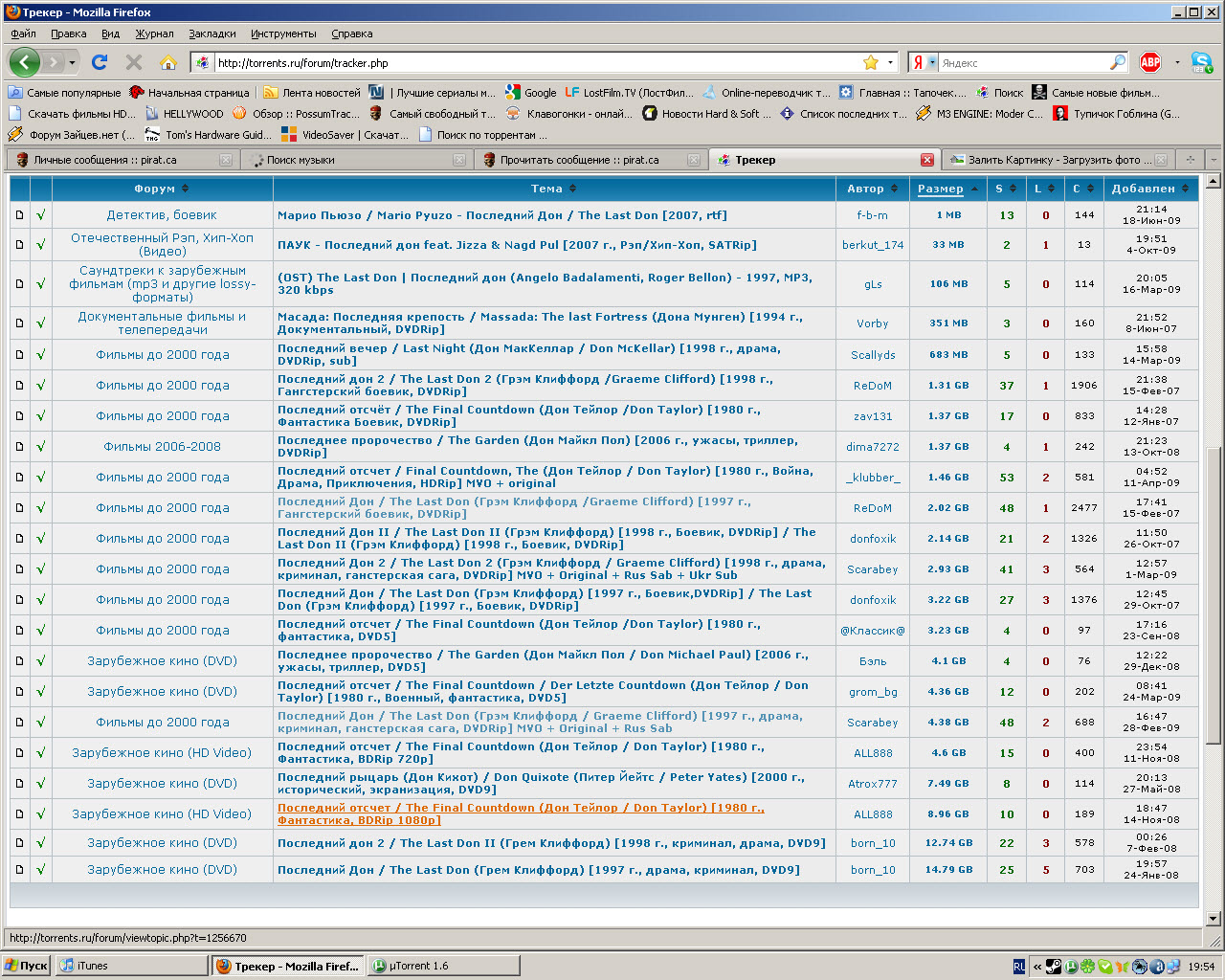
Task: Switch to the 'Поиск музыки' tab
Action: [358, 160]
